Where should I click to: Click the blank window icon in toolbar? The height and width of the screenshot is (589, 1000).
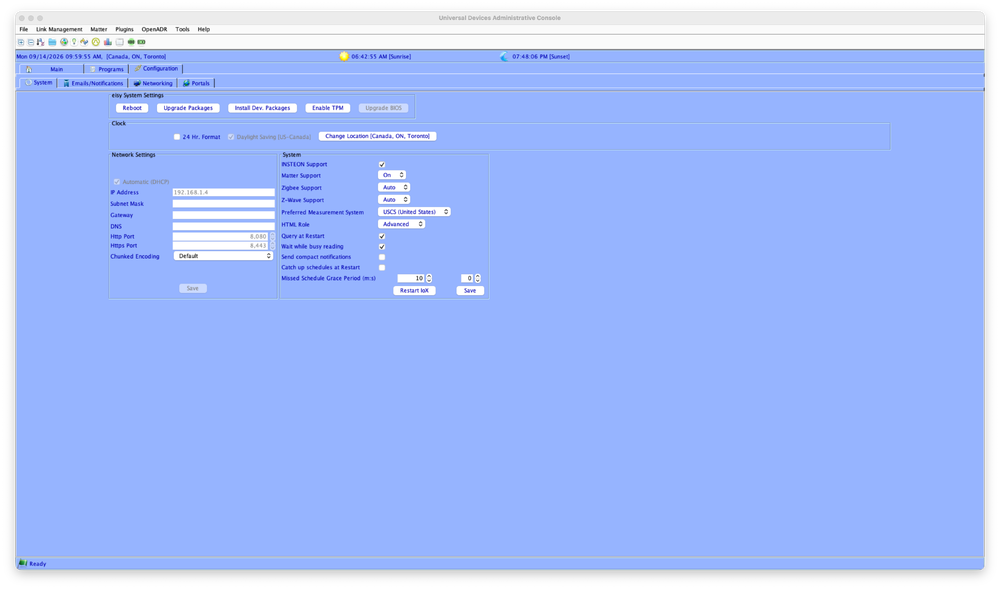tap(119, 42)
